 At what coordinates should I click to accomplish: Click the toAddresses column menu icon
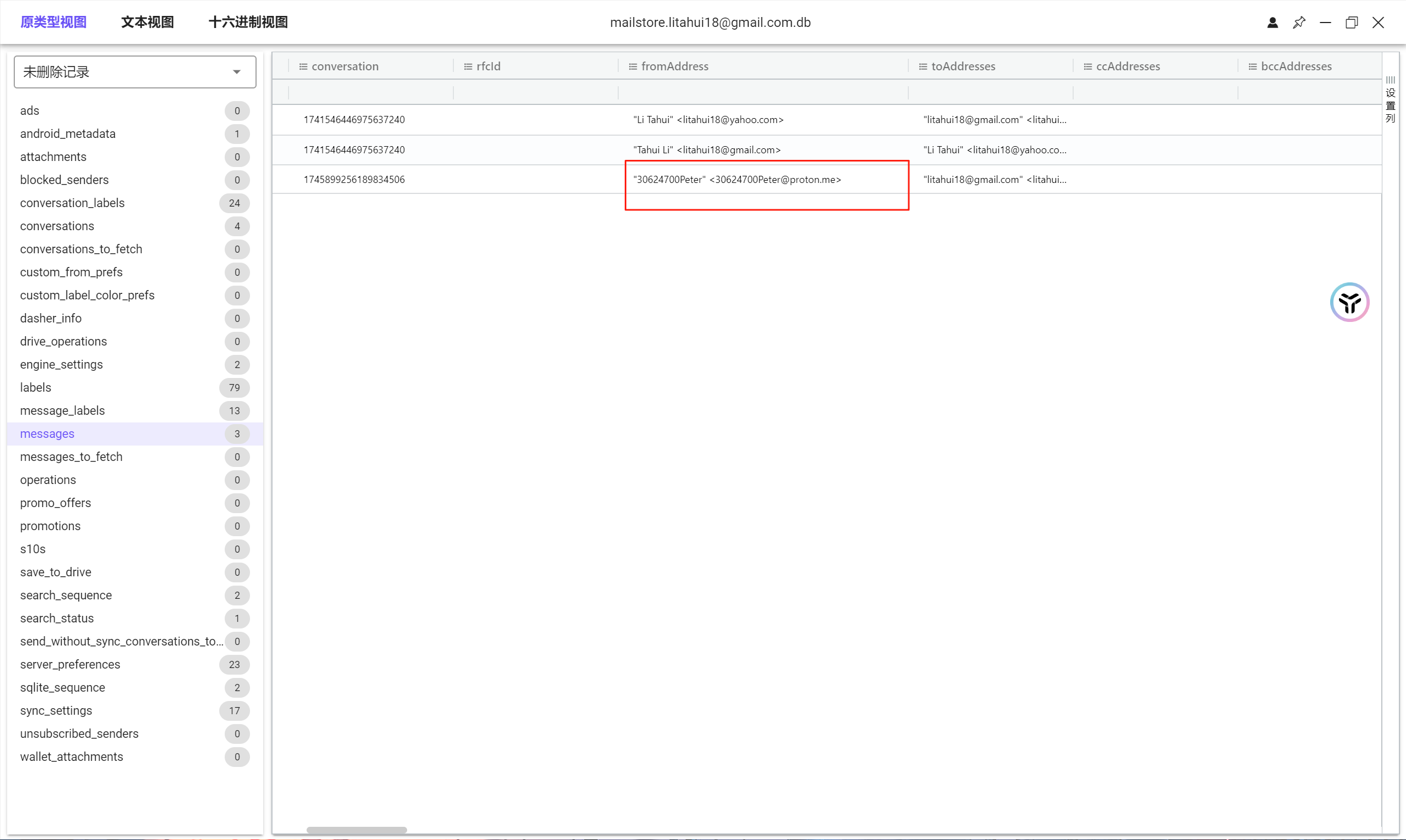(922, 67)
